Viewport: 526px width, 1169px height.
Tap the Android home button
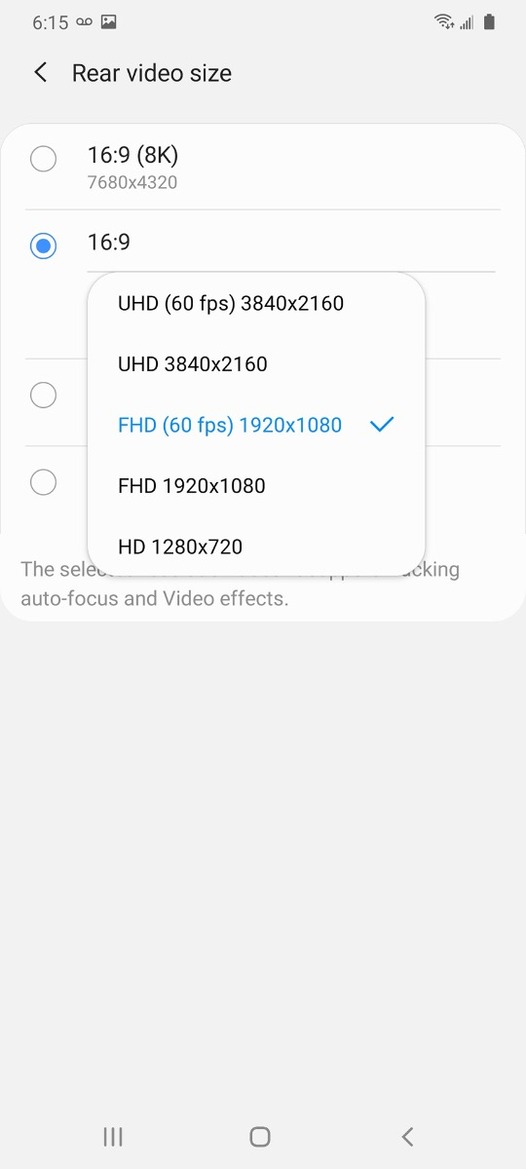point(260,1137)
